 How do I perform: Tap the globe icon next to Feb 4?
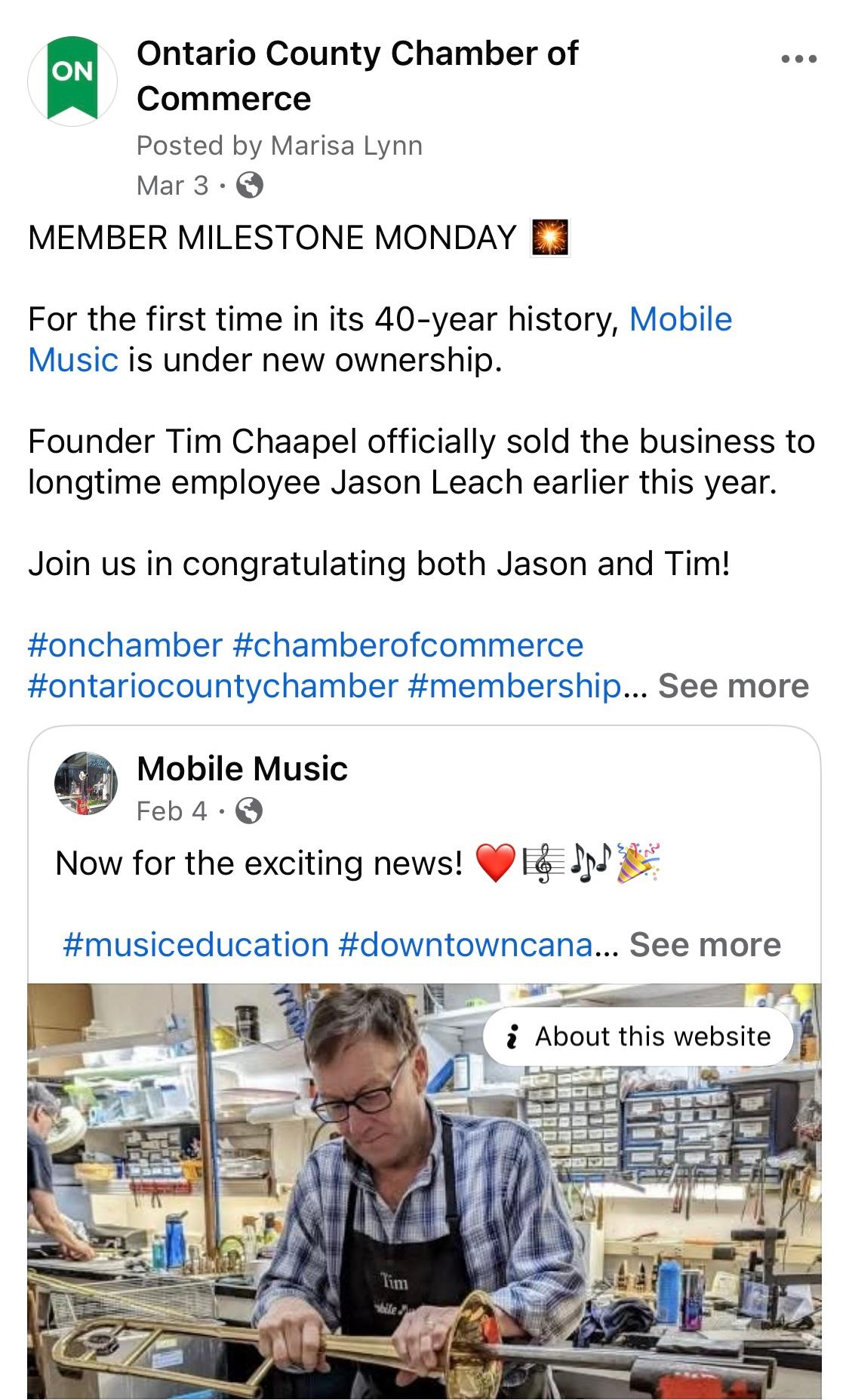249,811
